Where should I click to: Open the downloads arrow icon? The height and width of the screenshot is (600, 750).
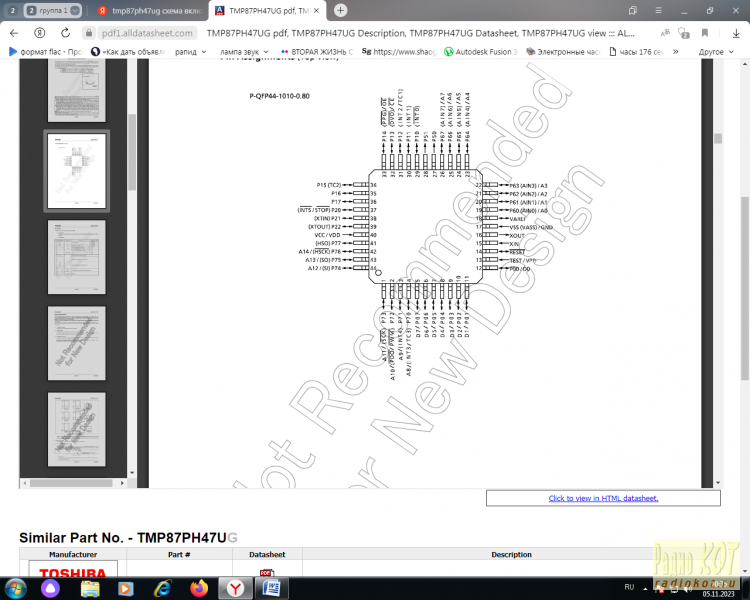pos(736,33)
